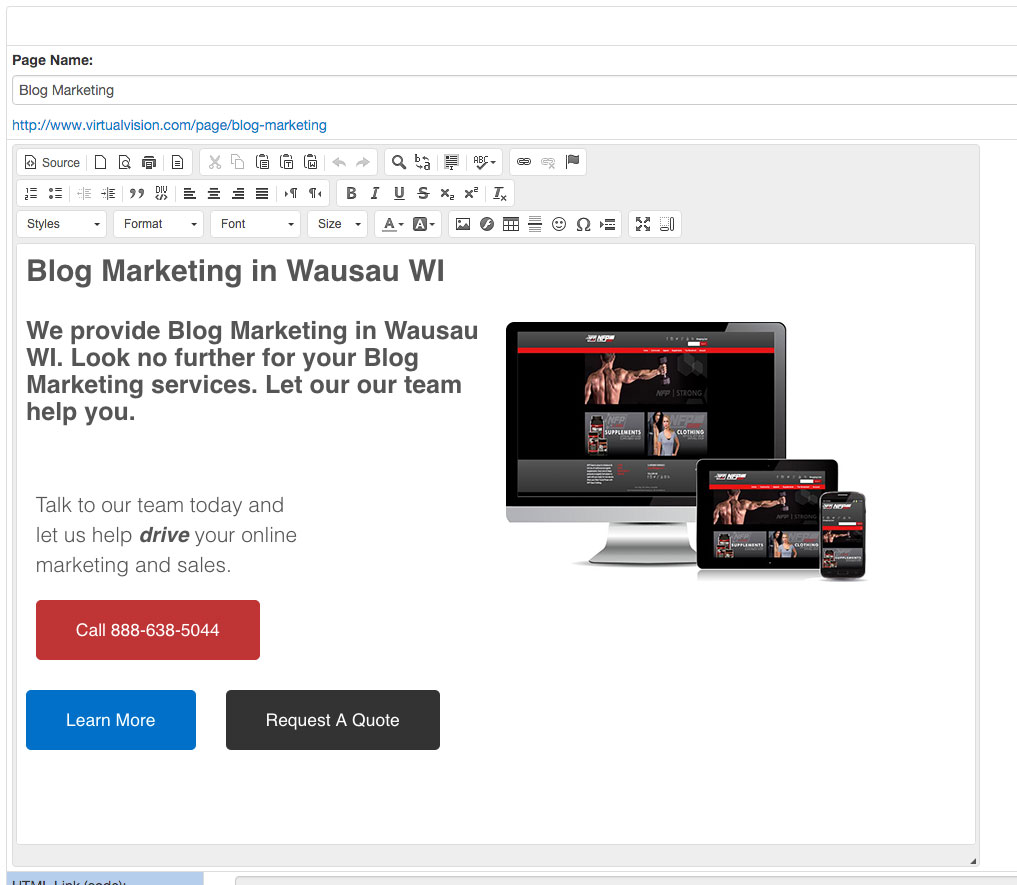The width and height of the screenshot is (1017, 885).
Task: Insert a table using Table icon
Action: (511, 224)
